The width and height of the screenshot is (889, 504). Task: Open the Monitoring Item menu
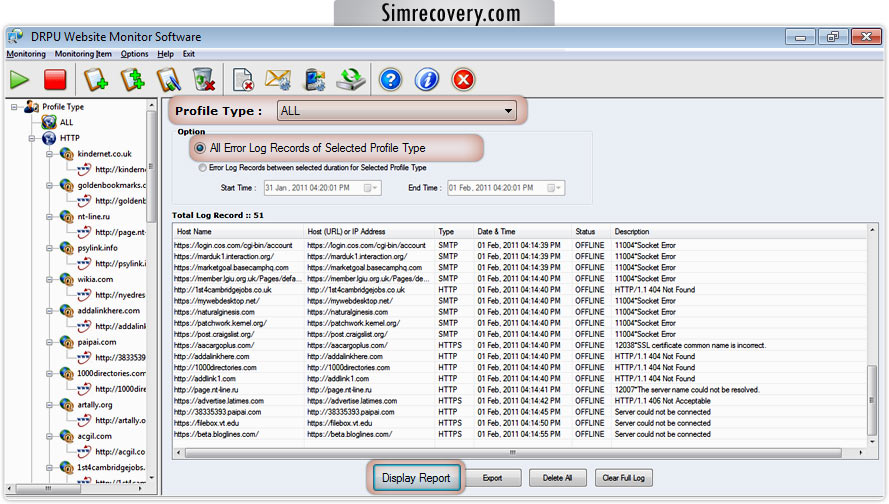tap(83, 54)
